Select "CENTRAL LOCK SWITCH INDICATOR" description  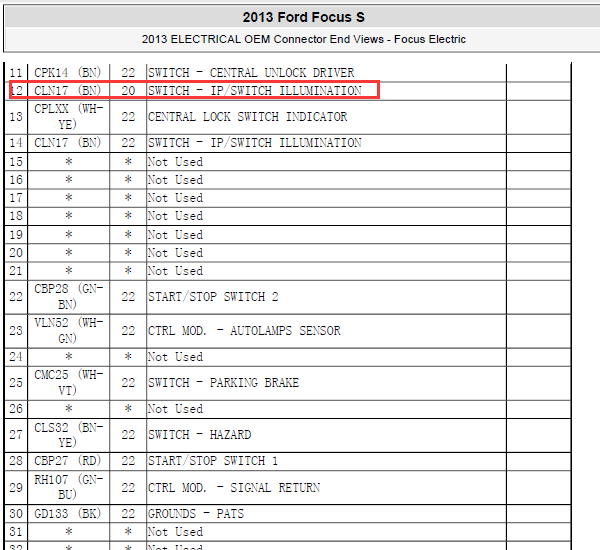(248, 116)
